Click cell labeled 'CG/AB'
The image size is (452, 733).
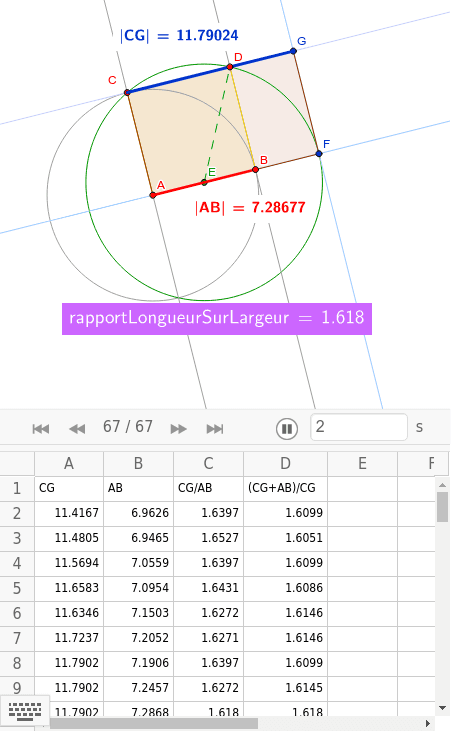208,488
